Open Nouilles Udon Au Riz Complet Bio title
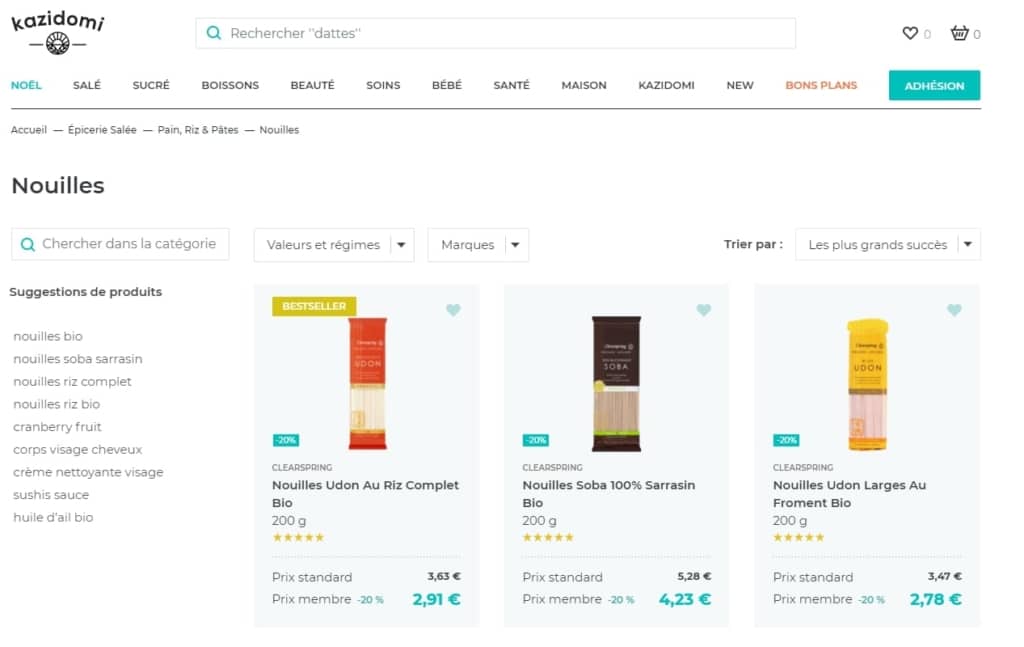The width and height of the screenshot is (1024, 647). tap(366, 494)
